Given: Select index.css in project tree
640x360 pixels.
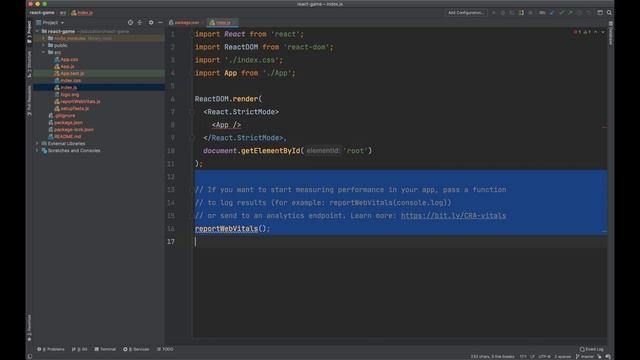Looking at the screenshot, I should (70, 80).
